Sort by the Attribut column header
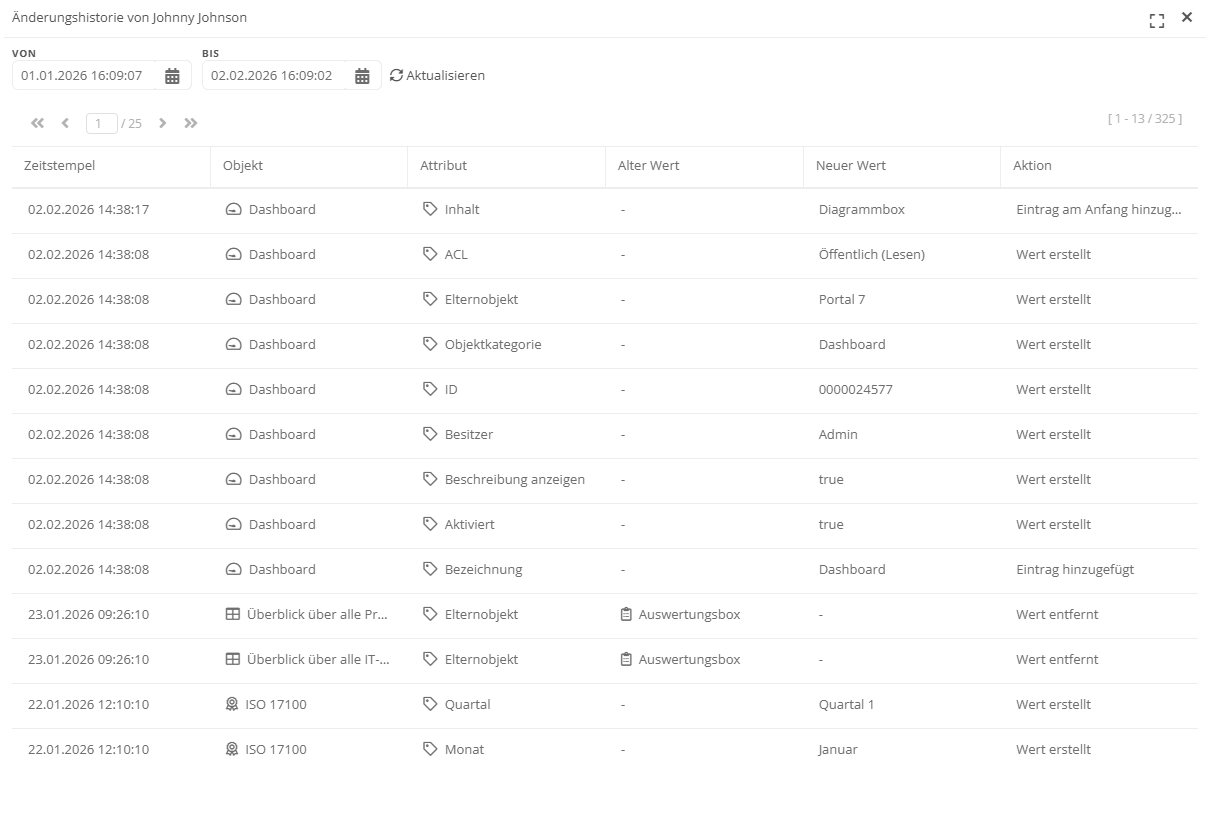1210x814 pixels. [443, 166]
